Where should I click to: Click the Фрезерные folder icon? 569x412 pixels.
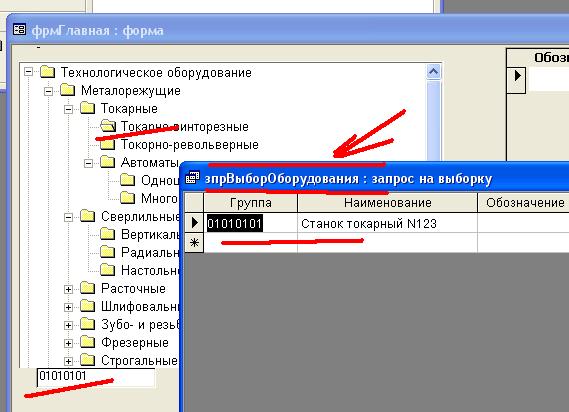coord(87,342)
